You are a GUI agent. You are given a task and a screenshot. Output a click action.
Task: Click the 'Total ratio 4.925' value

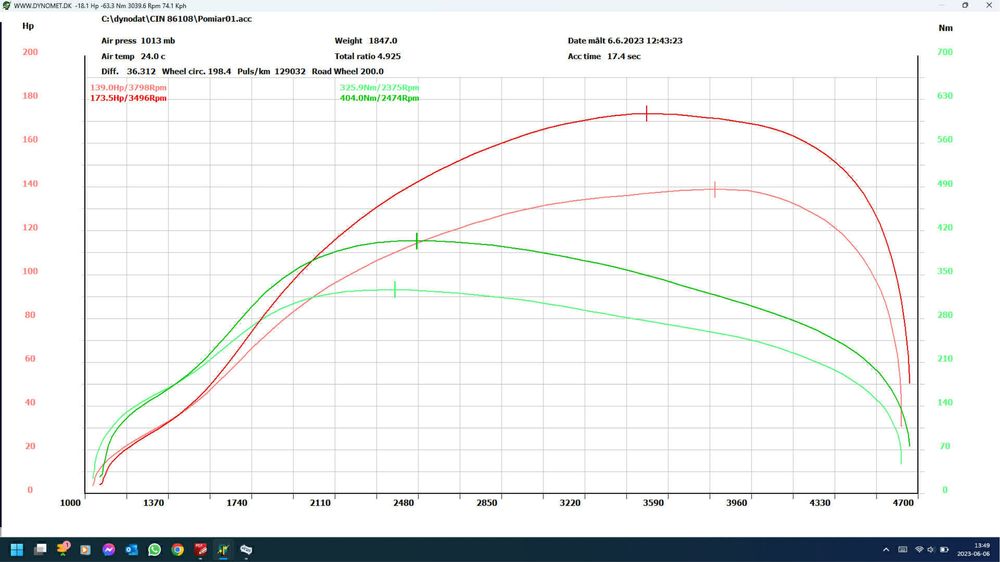pos(367,56)
